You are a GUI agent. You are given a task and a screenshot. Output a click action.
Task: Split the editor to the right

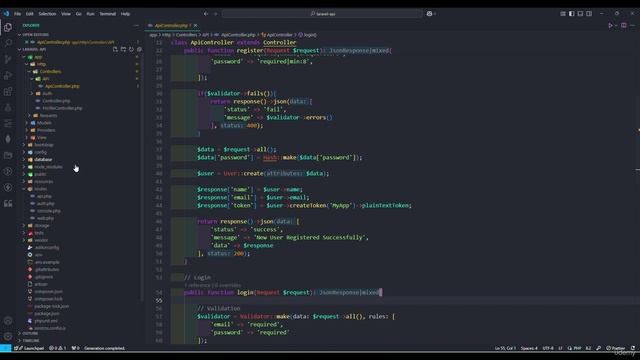624,25
